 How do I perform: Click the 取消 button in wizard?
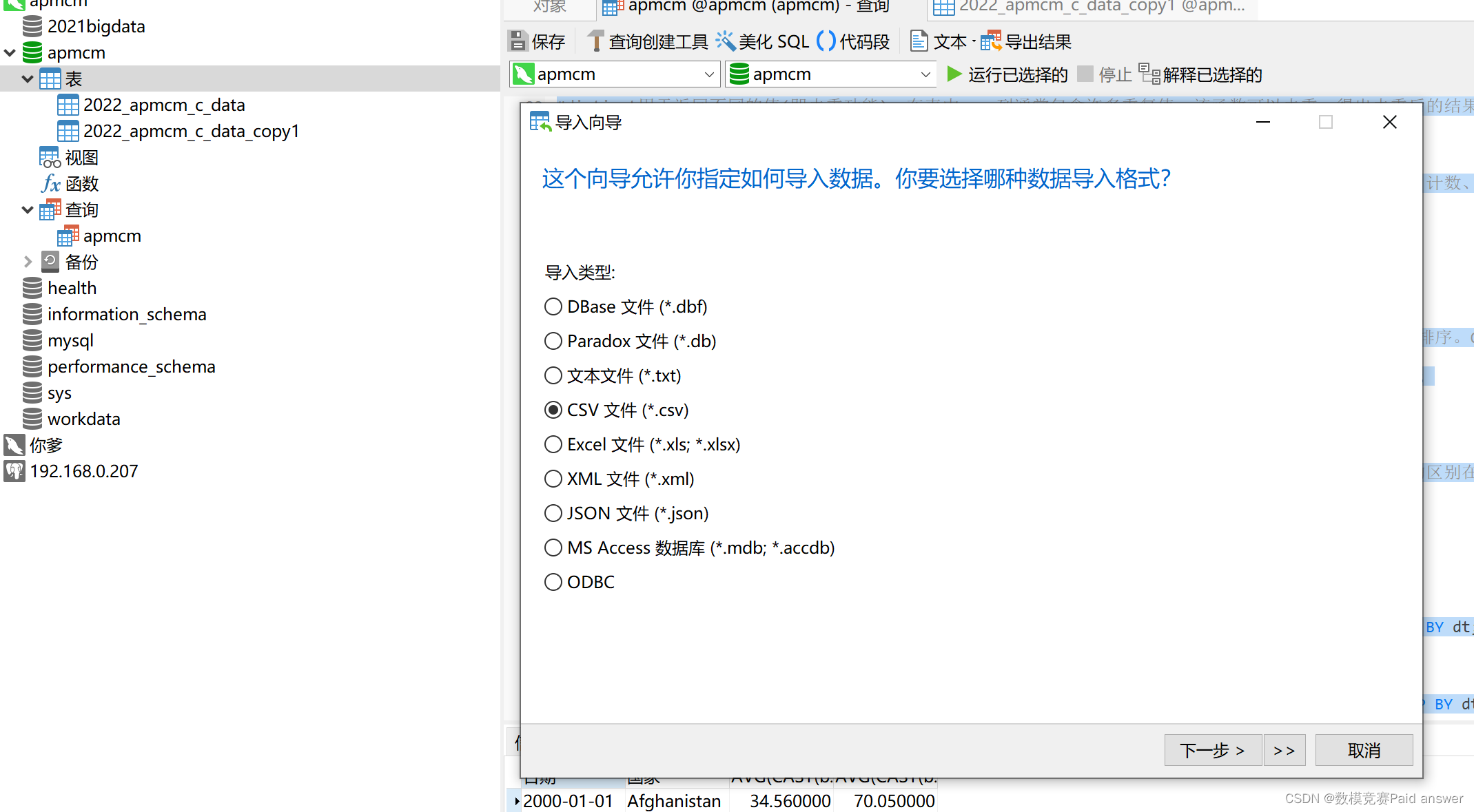coord(1364,750)
